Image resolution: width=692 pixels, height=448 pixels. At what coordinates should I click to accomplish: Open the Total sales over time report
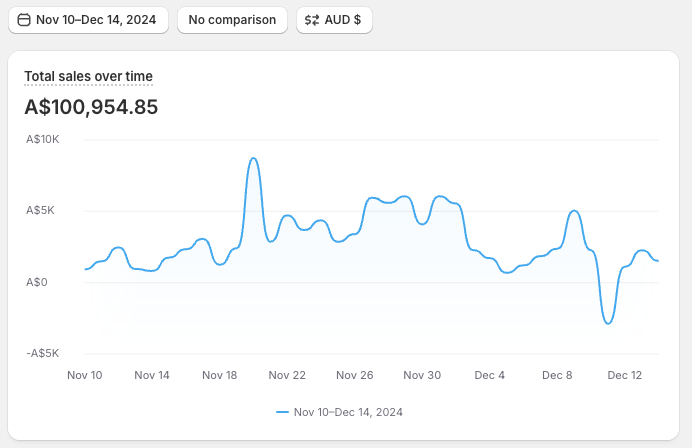click(x=88, y=77)
